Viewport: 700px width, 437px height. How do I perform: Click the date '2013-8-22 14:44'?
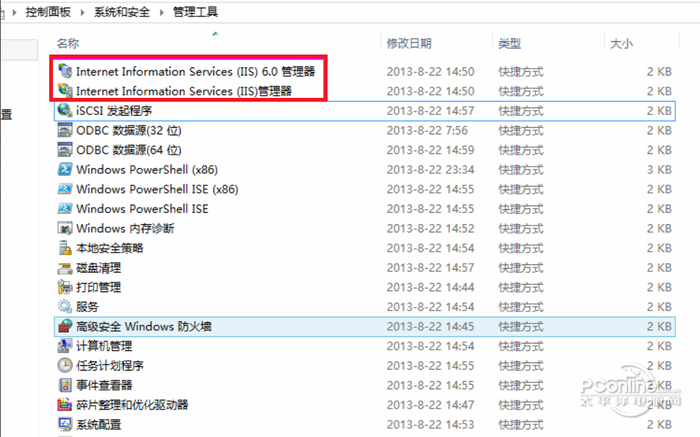[430, 287]
